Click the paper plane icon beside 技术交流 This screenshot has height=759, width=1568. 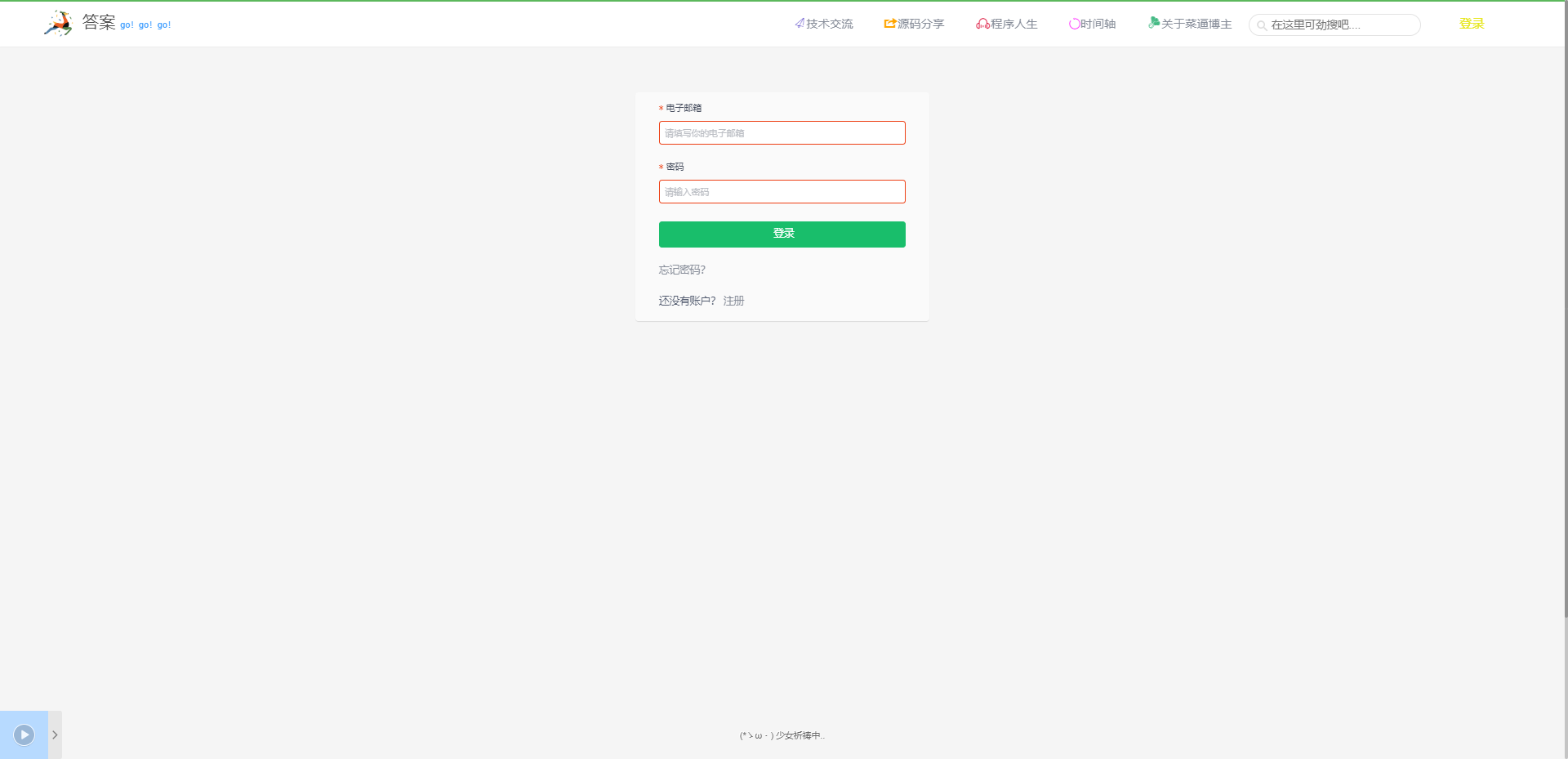click(800, 24)
